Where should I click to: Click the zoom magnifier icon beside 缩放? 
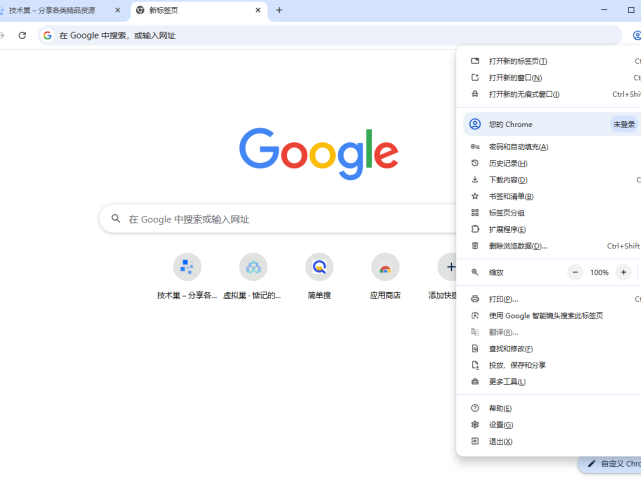point(475,272)
